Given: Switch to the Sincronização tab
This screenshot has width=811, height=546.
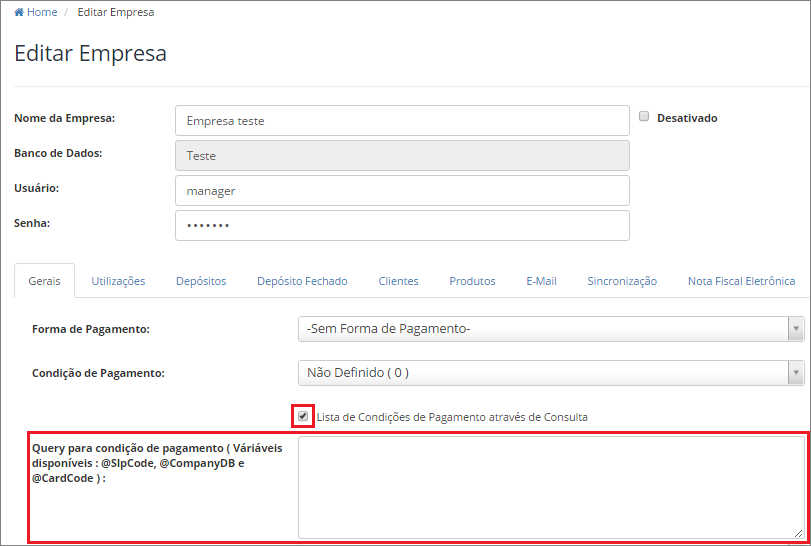Looking at the screenshot, I should [x=622, y=281].
